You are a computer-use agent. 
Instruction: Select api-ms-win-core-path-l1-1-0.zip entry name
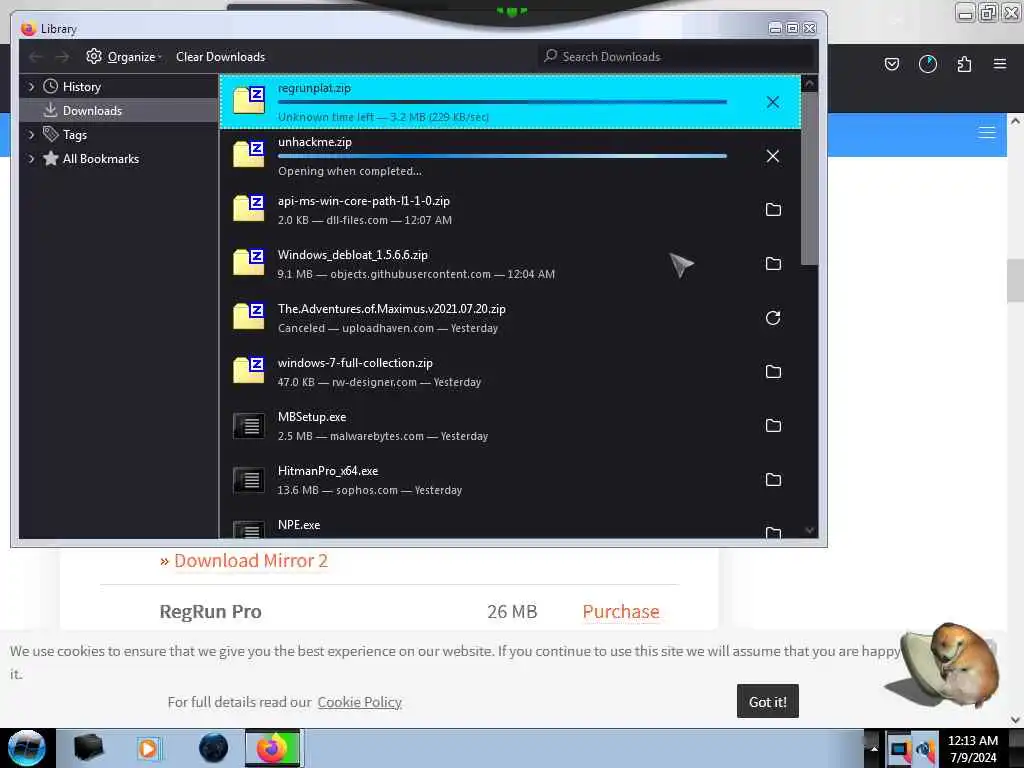click(363, 201)
